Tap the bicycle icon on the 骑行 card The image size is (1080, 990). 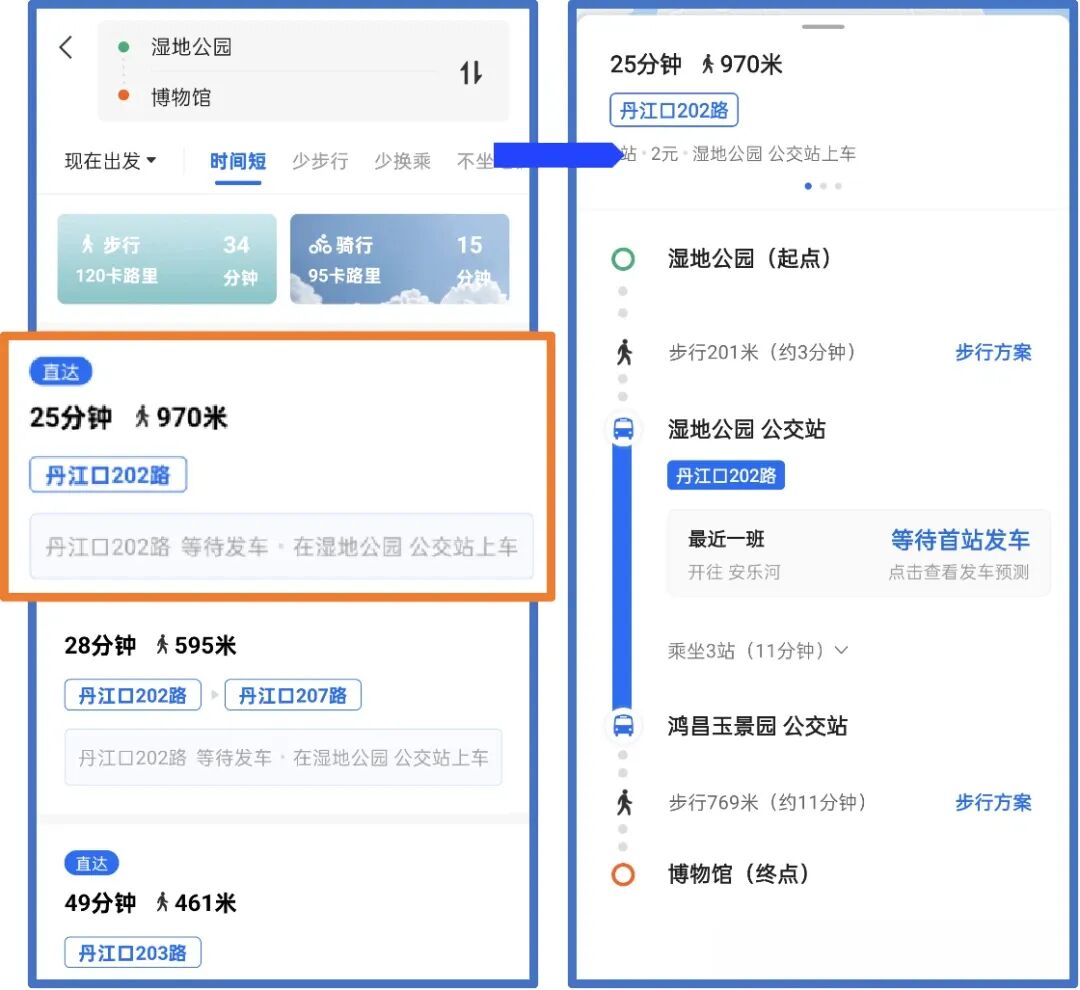320,244
